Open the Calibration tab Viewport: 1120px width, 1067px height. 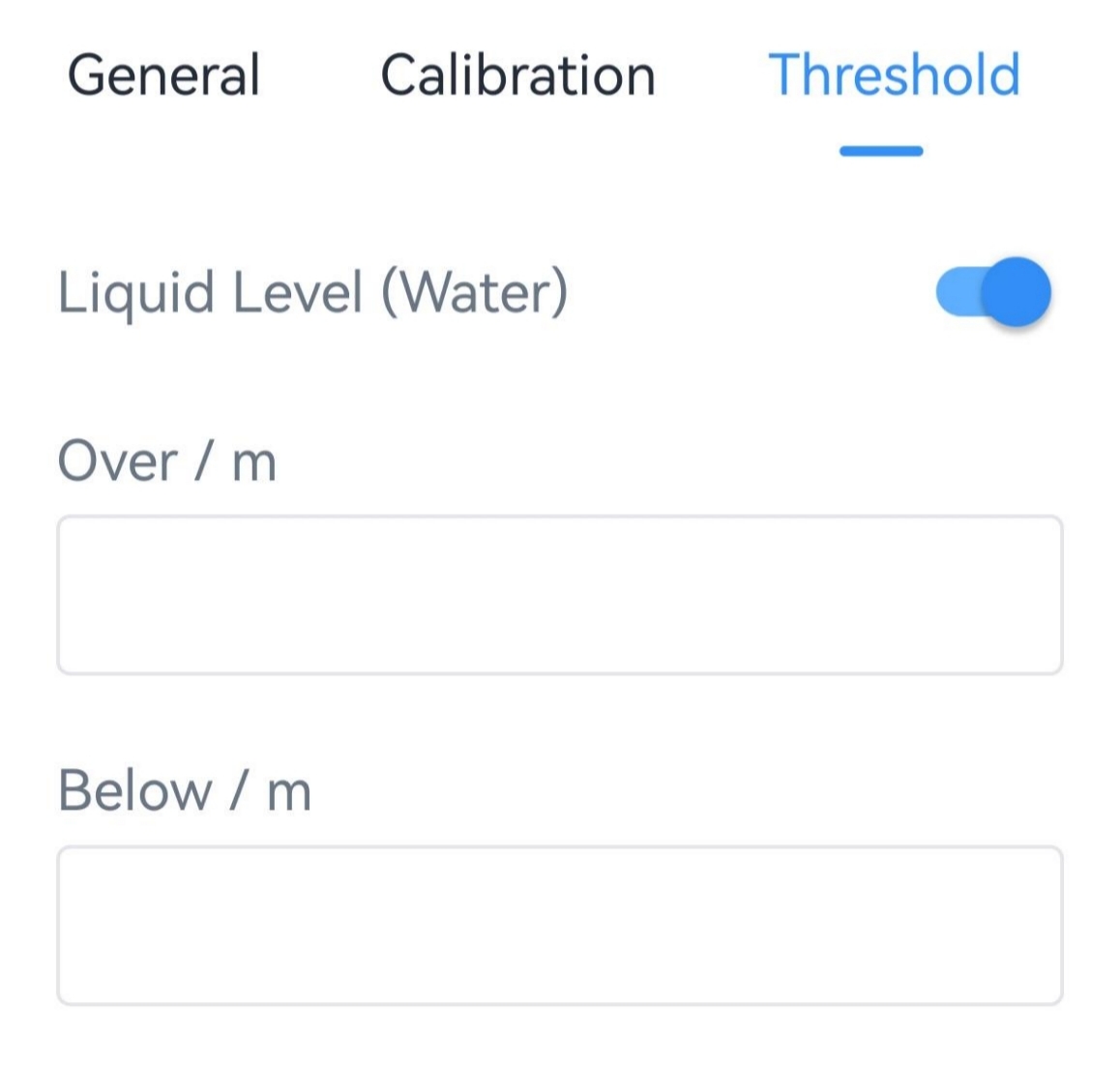click(517, 75)
